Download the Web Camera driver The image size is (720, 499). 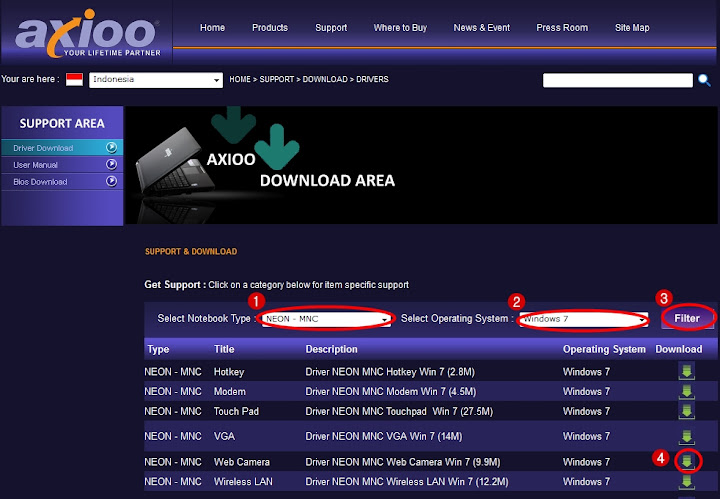687,461
